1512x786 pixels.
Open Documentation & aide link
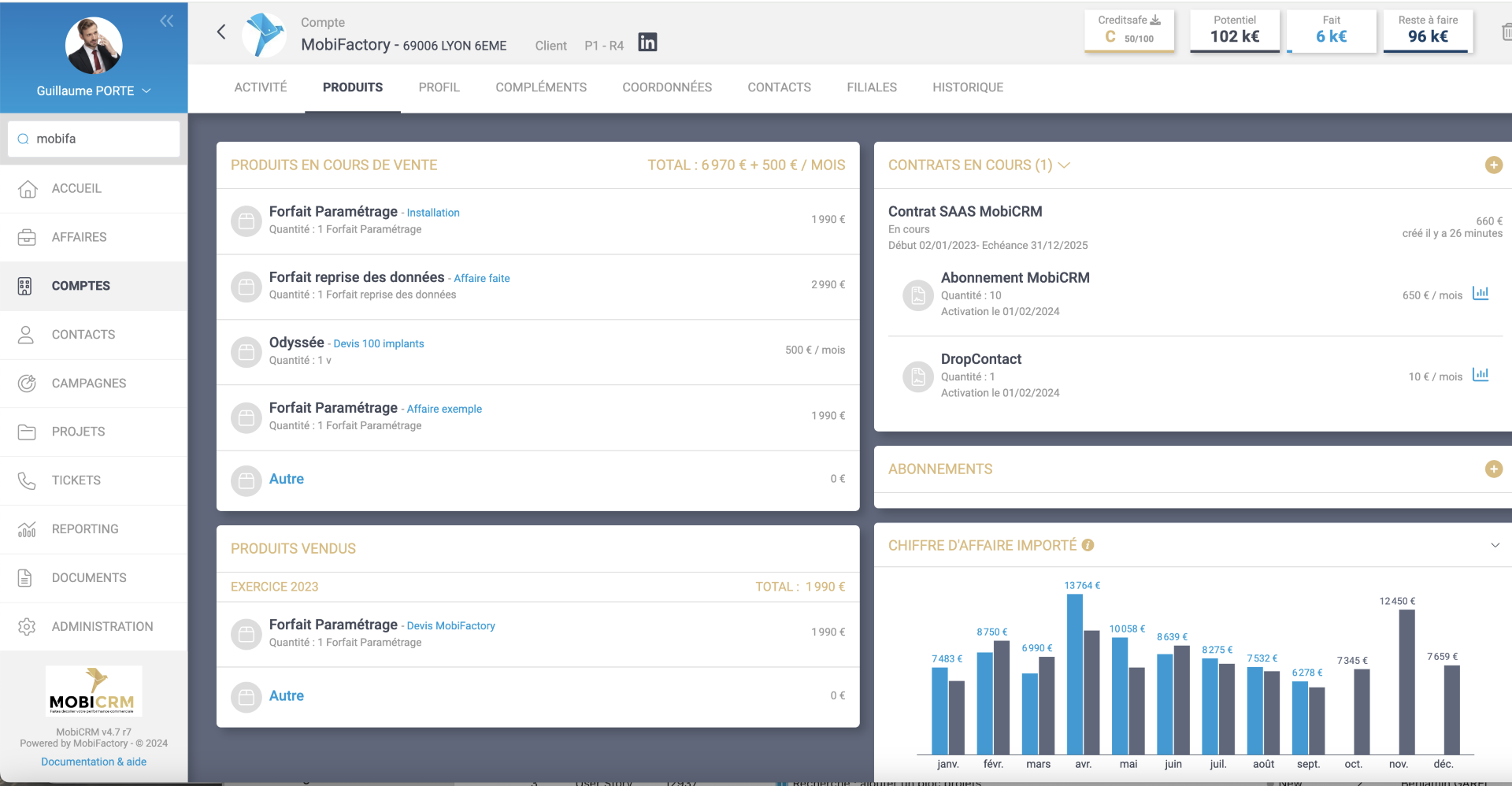94,762
